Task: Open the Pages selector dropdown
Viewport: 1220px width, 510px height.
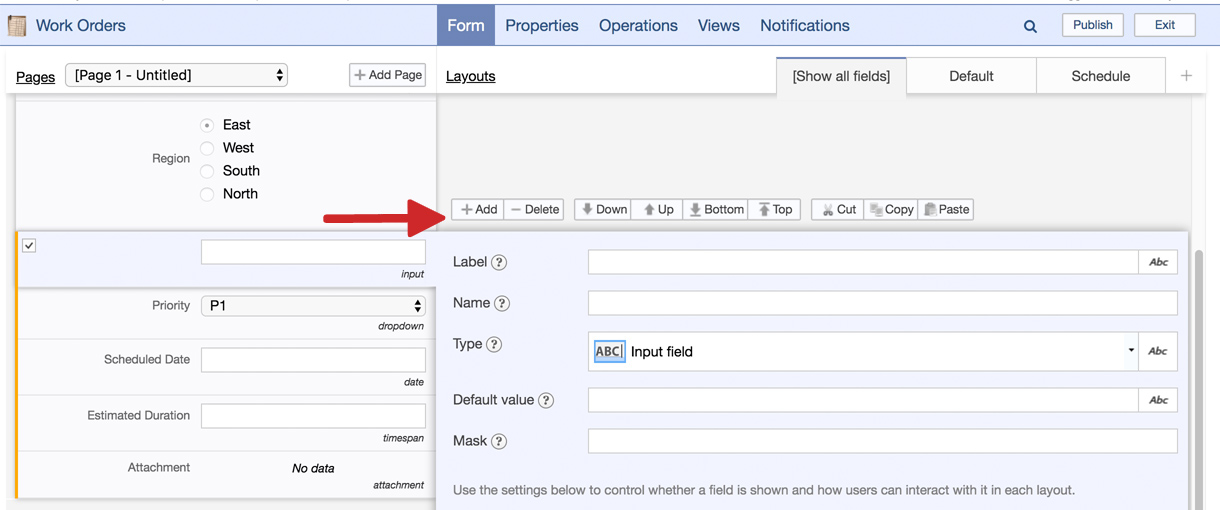Action: click(x=177, y=75)
